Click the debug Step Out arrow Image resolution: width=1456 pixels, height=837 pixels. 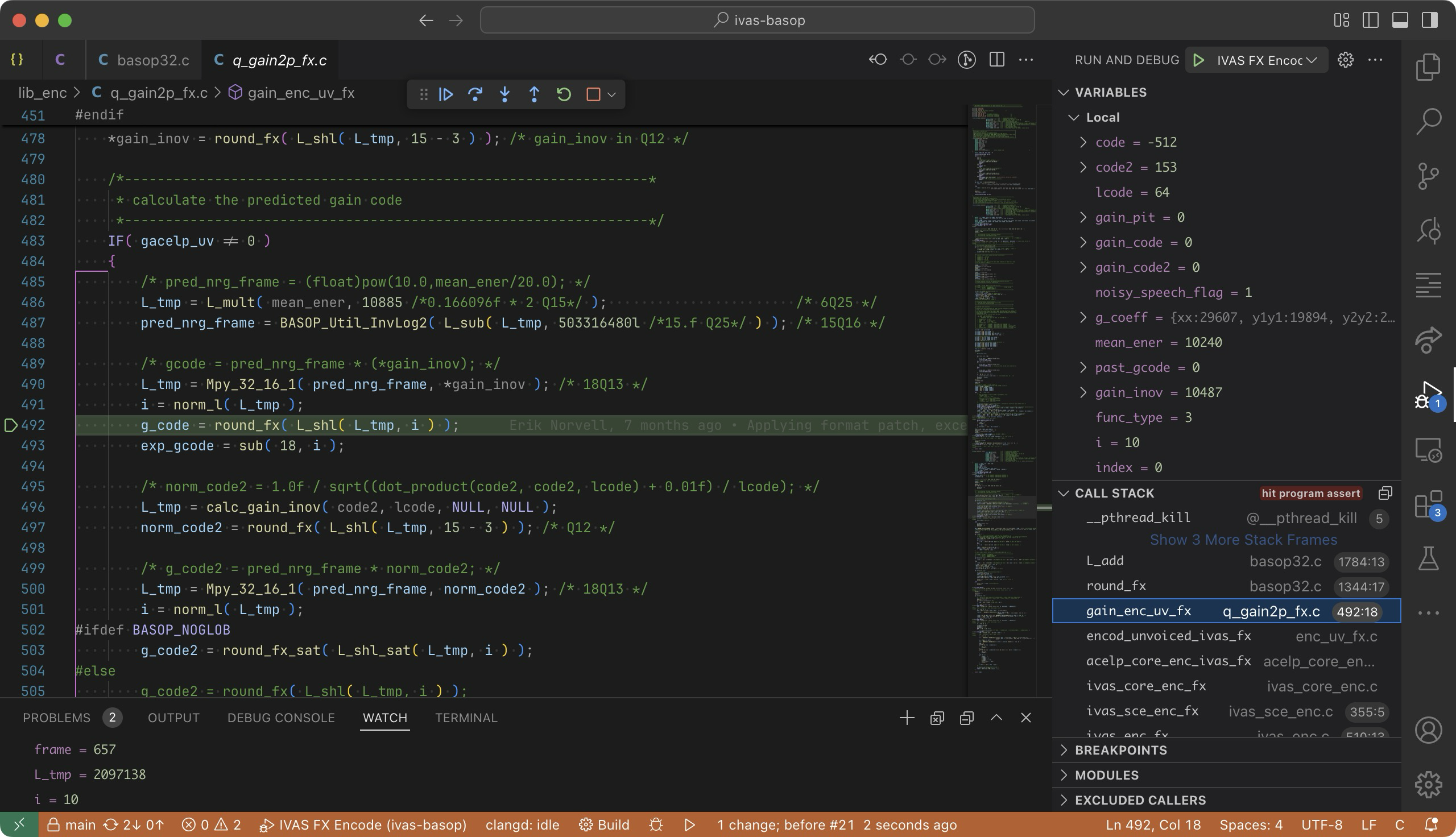534,94
